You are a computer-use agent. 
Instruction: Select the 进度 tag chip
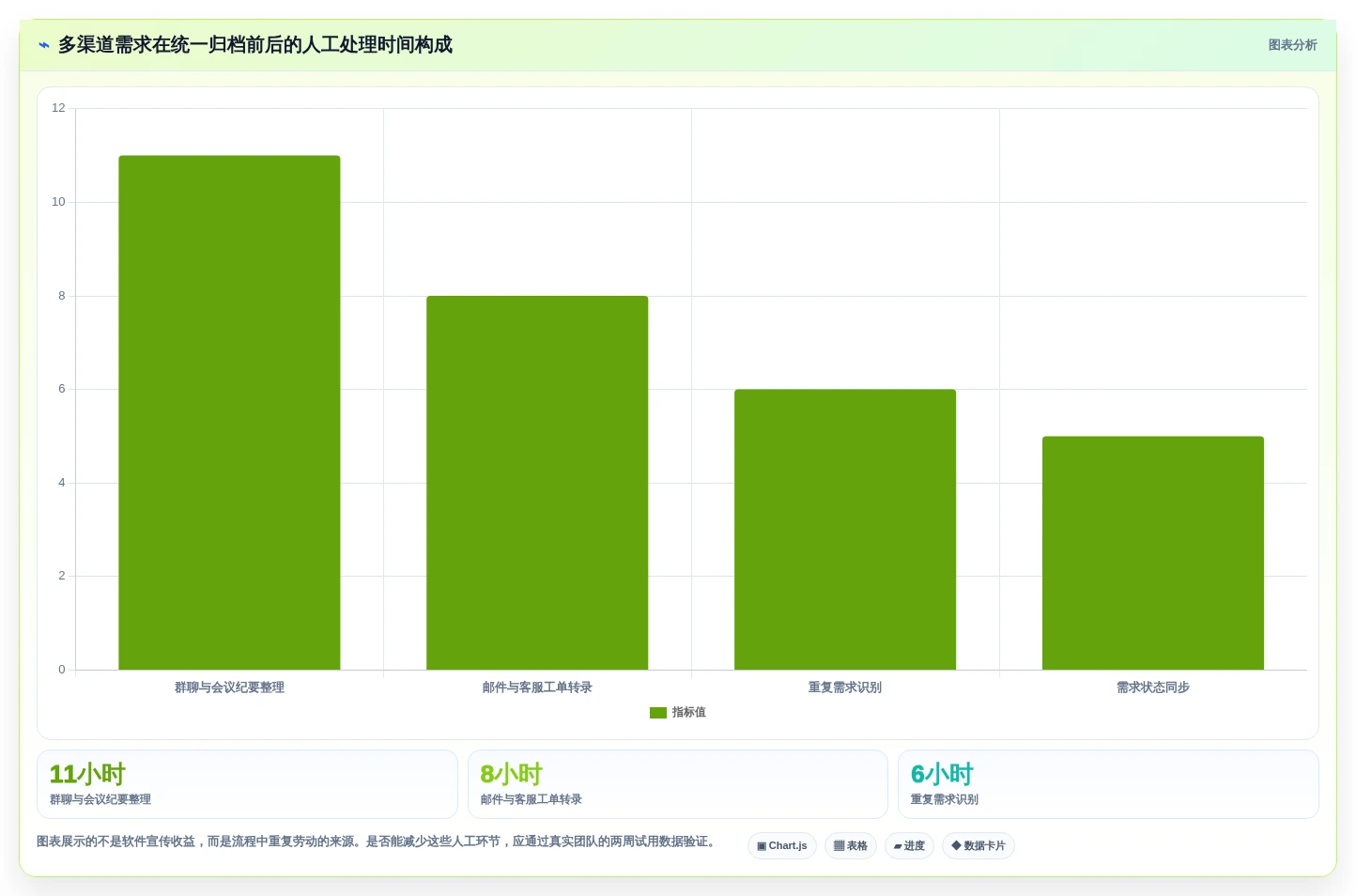[909, 846]
